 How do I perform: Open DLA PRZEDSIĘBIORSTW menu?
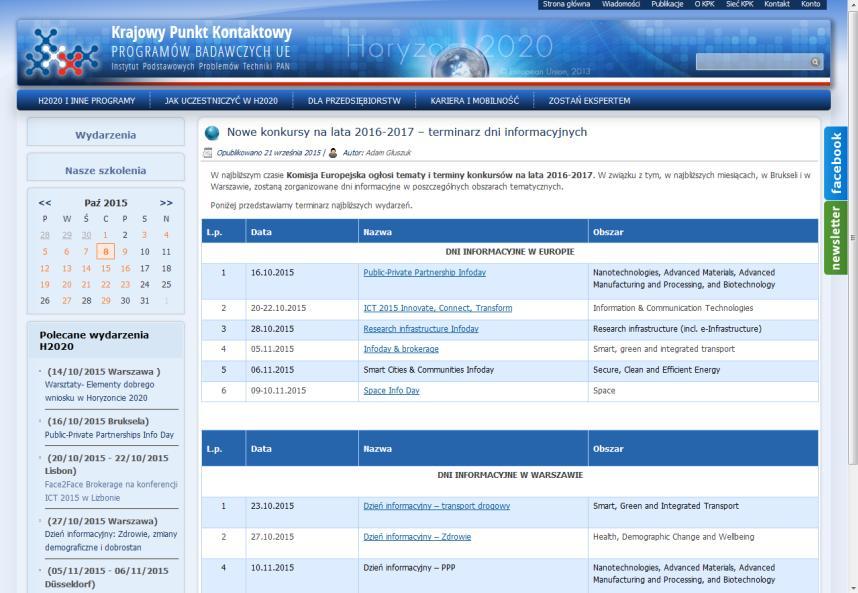(x=354, y=101)
